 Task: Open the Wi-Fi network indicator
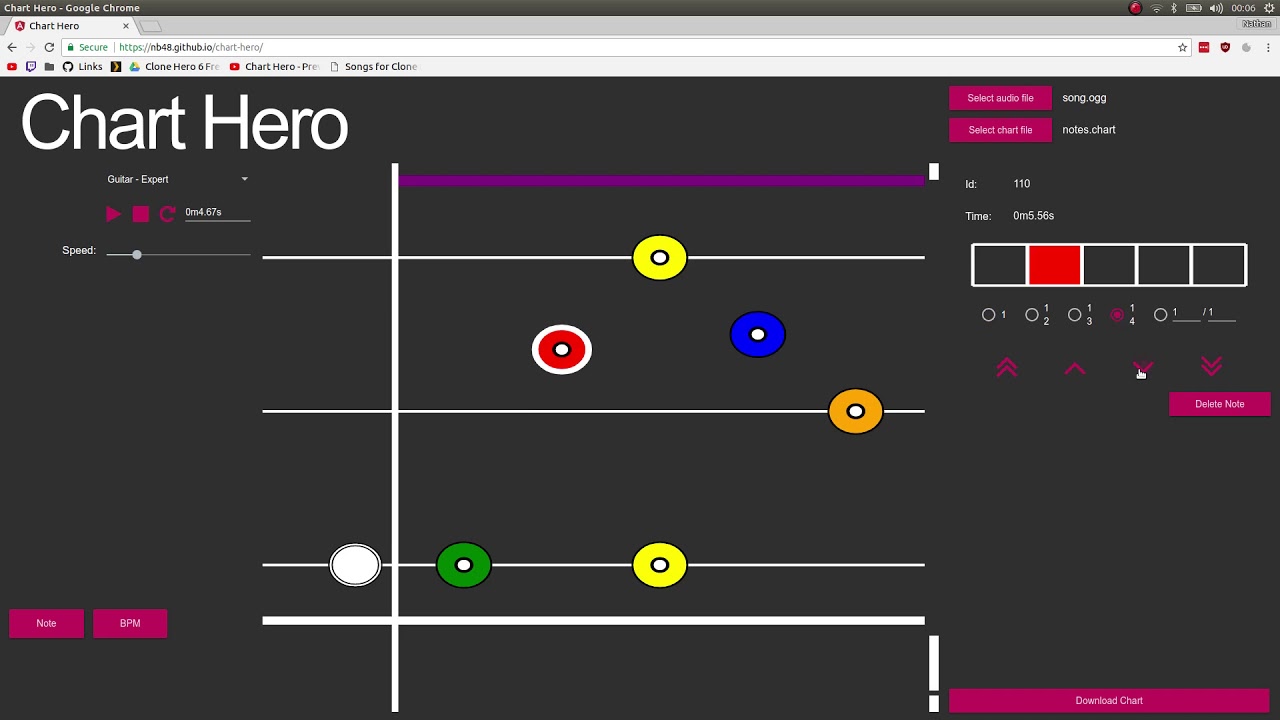click(x=1156, y=8)
